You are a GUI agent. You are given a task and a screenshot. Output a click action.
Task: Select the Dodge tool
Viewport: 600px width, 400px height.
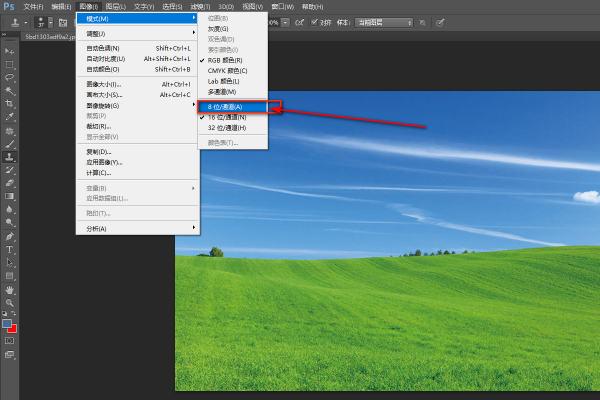point(9,222)
